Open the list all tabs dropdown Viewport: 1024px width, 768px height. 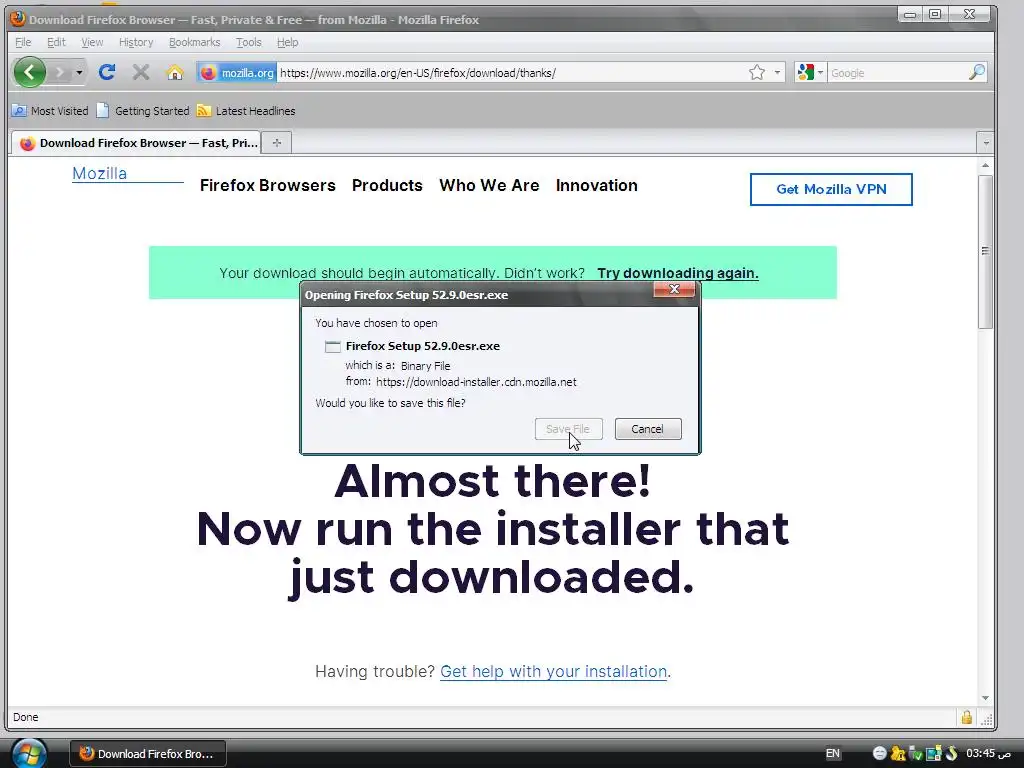point(985,142)
